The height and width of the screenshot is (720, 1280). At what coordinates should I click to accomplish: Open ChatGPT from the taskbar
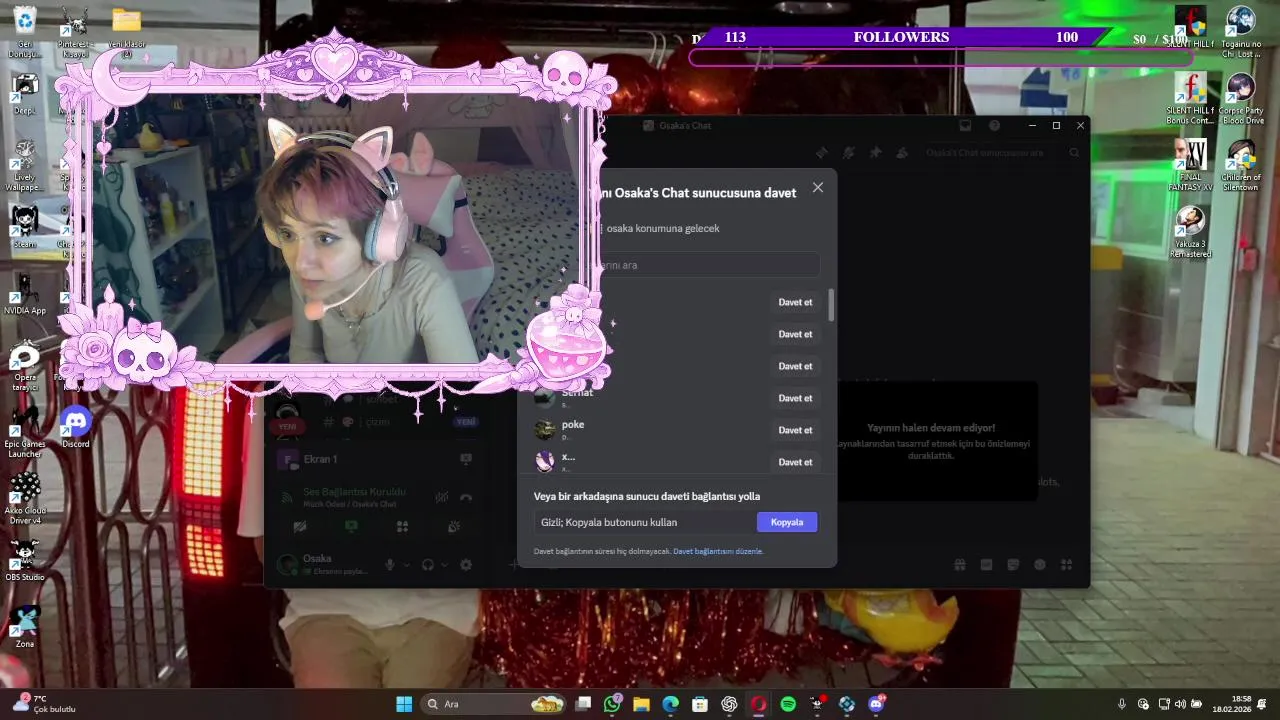point(730,704)
